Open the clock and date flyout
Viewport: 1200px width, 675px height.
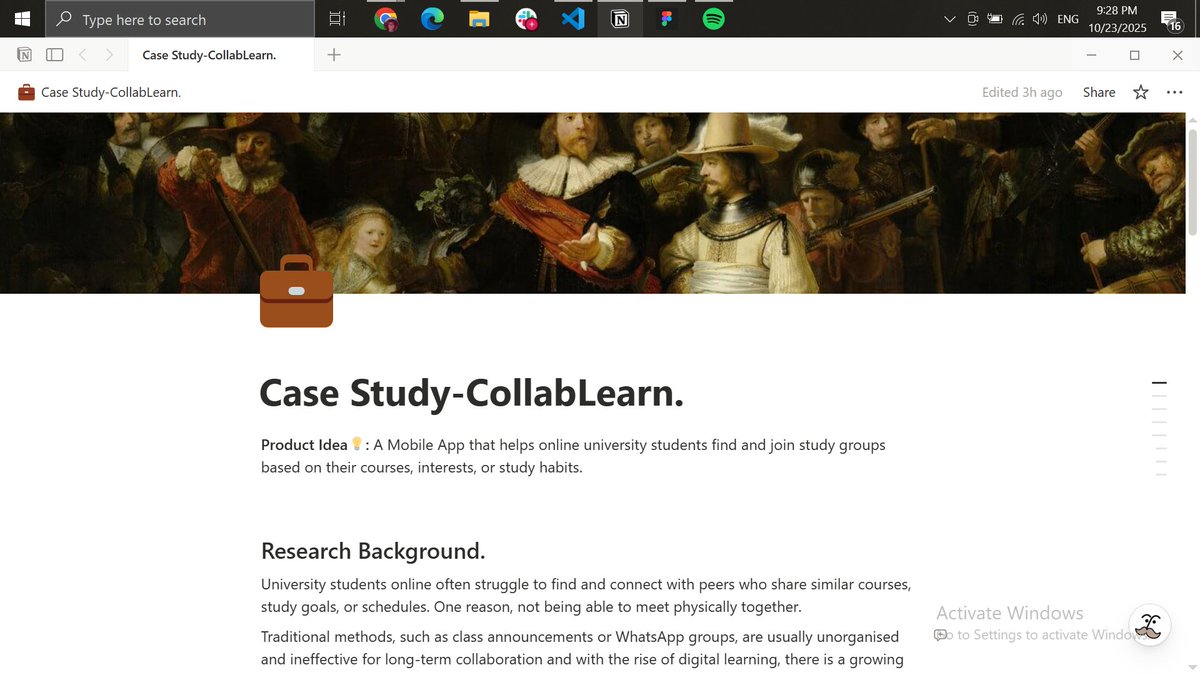pos(1117,19)
